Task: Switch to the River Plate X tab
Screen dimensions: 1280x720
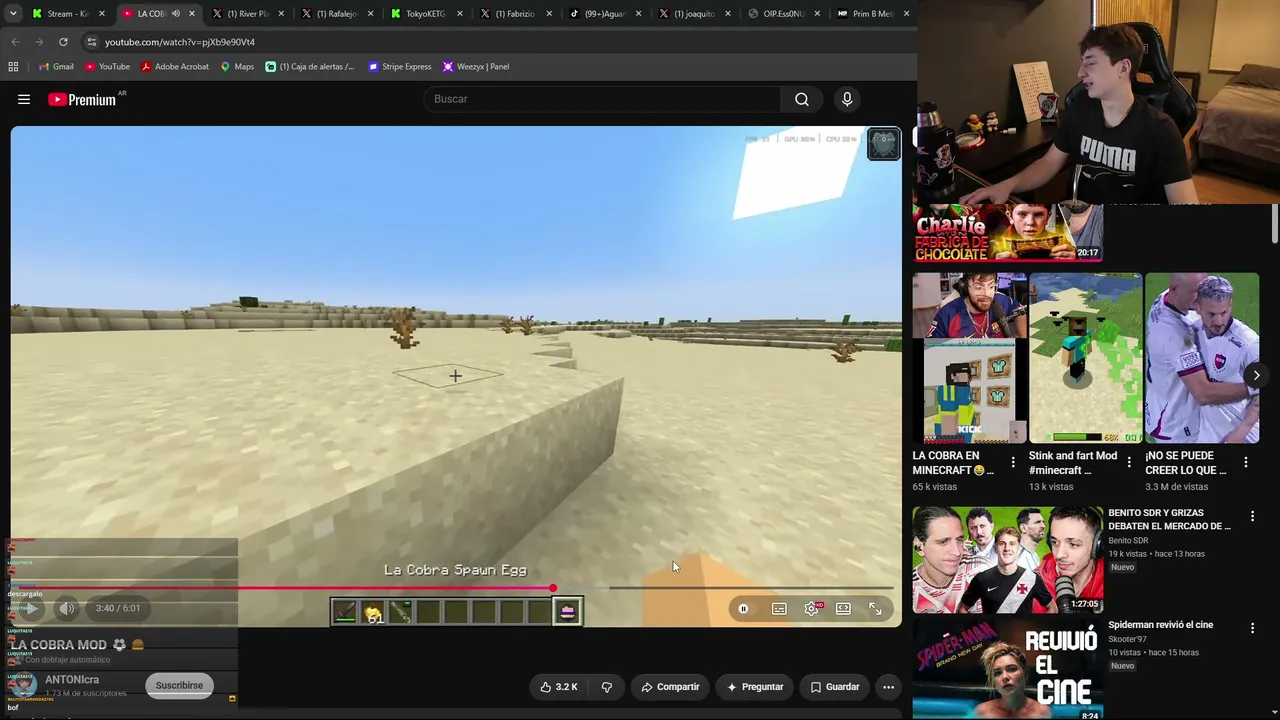Action: point(248,14)
